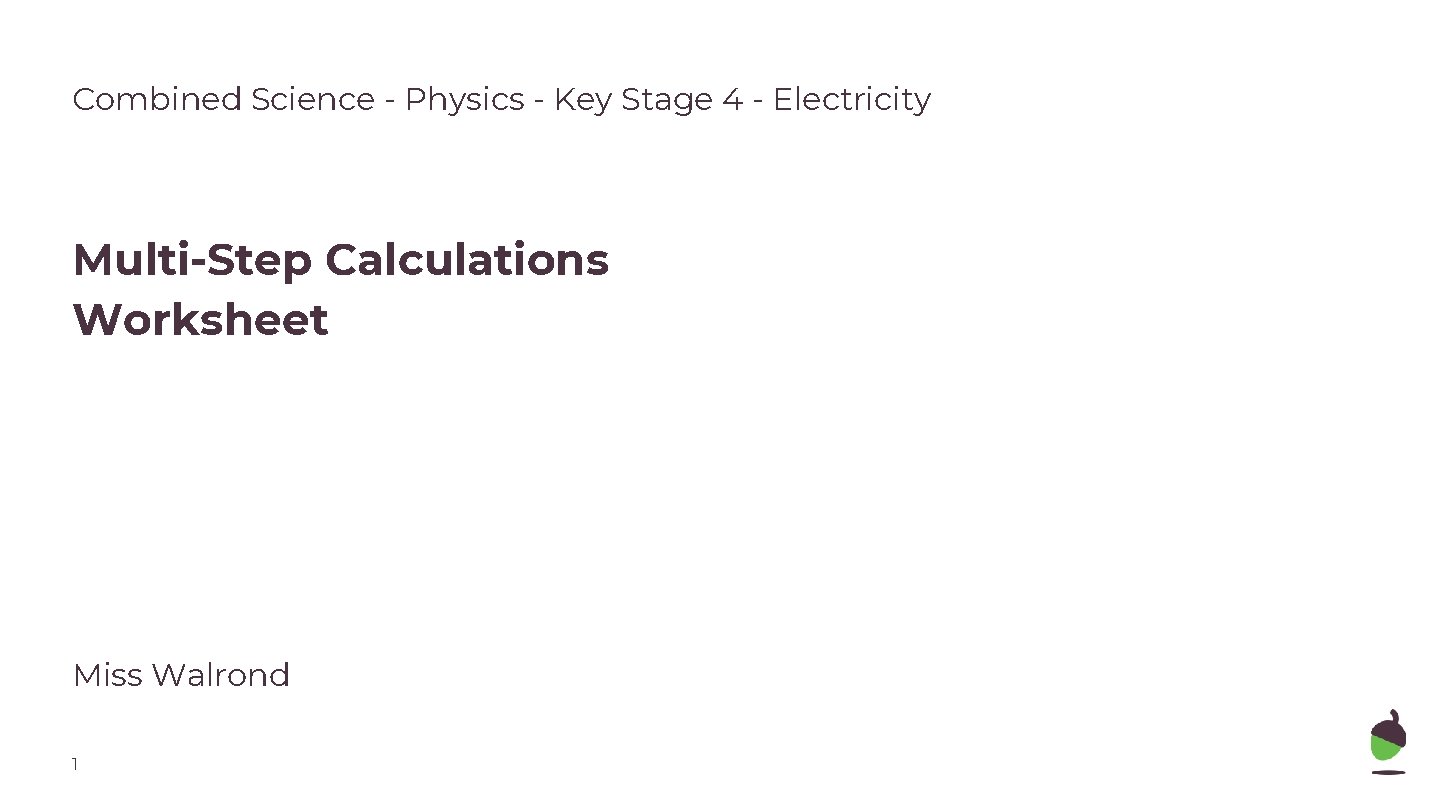The width and height of the screenshot is (1440, 810).
Task: Click the dash between Physics and Key
Action: [539, 102]
